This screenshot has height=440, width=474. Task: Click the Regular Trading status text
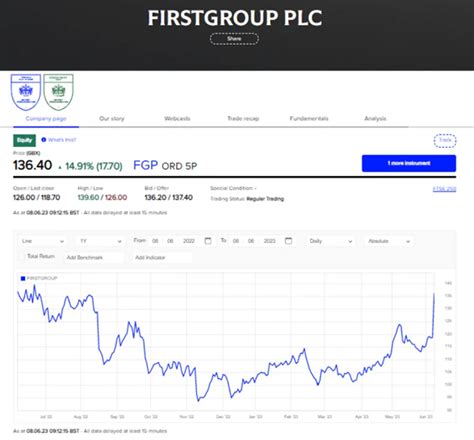click(265, 199)
